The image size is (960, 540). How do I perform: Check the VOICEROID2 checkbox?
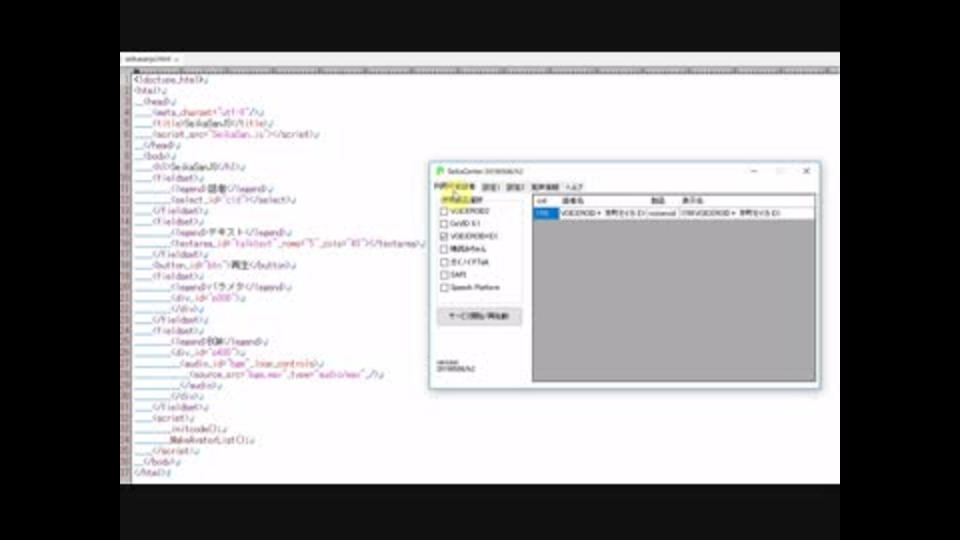tap(444, 211)
